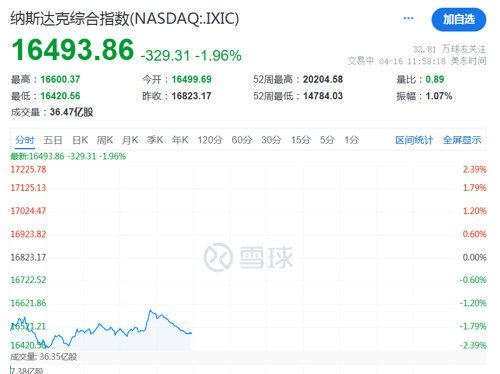Screen dimensions: 500x374
Task: Switch to the 周K weekly chart
Action: 105,140
